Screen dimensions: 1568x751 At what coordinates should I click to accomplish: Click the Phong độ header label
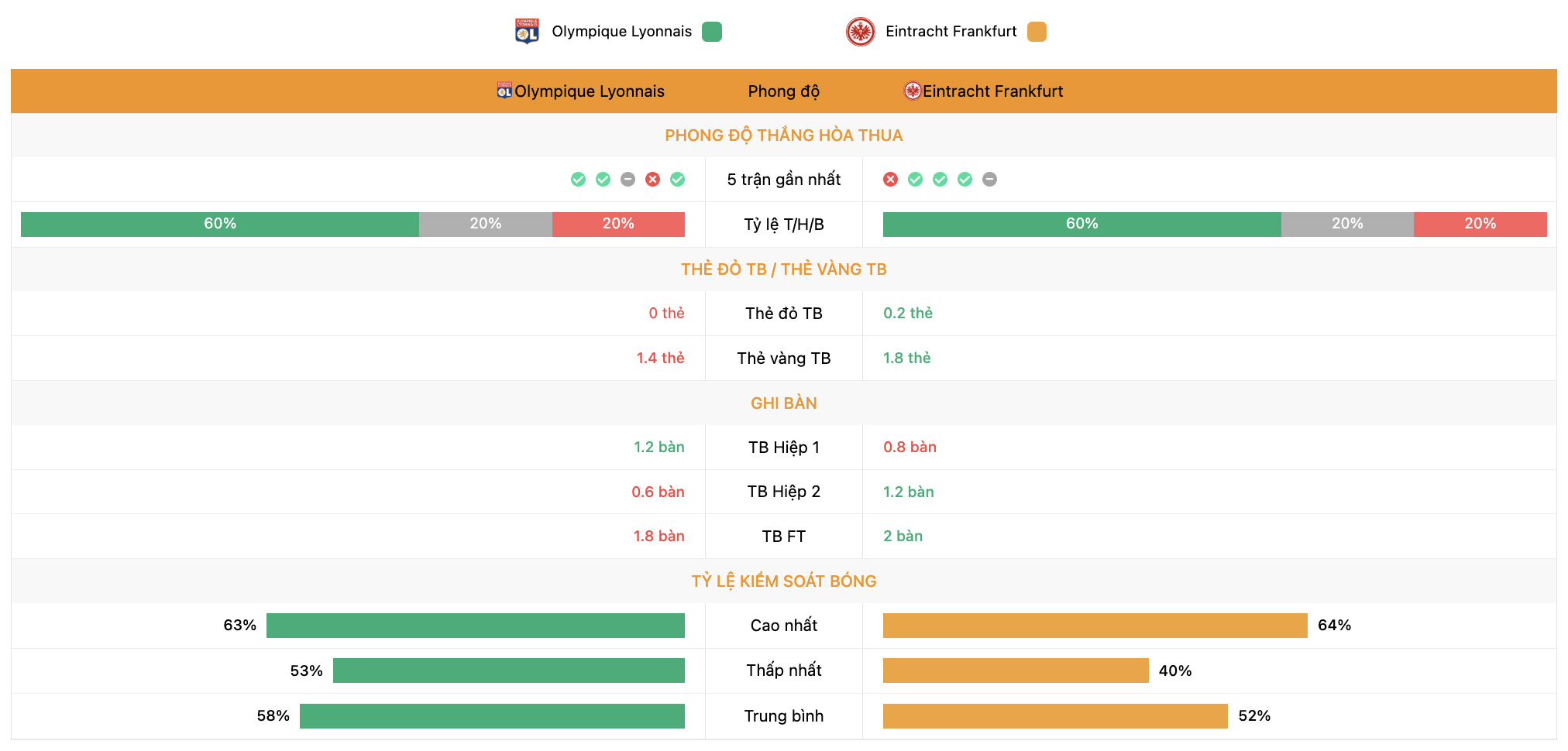coord(783,91)
